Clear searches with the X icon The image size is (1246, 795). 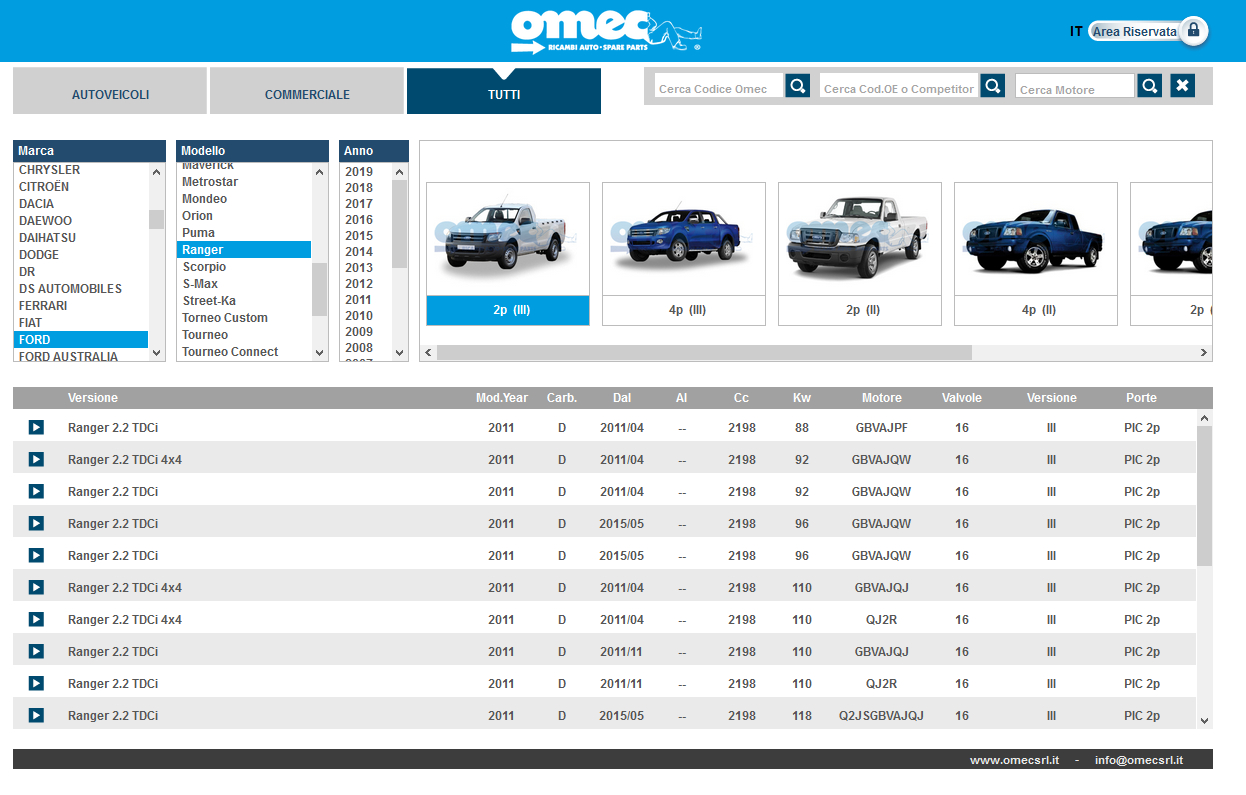click(x=1182, y=86)
